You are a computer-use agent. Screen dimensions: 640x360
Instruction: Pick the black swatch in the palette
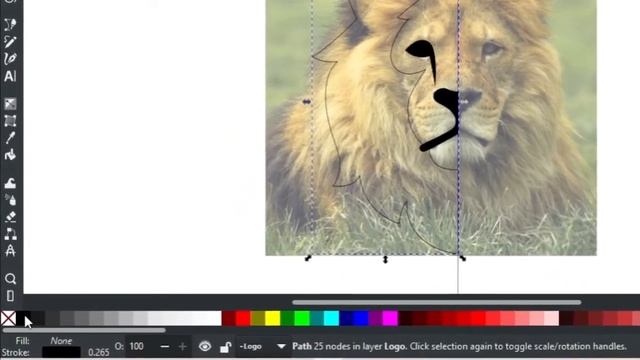tap(23, 318)
